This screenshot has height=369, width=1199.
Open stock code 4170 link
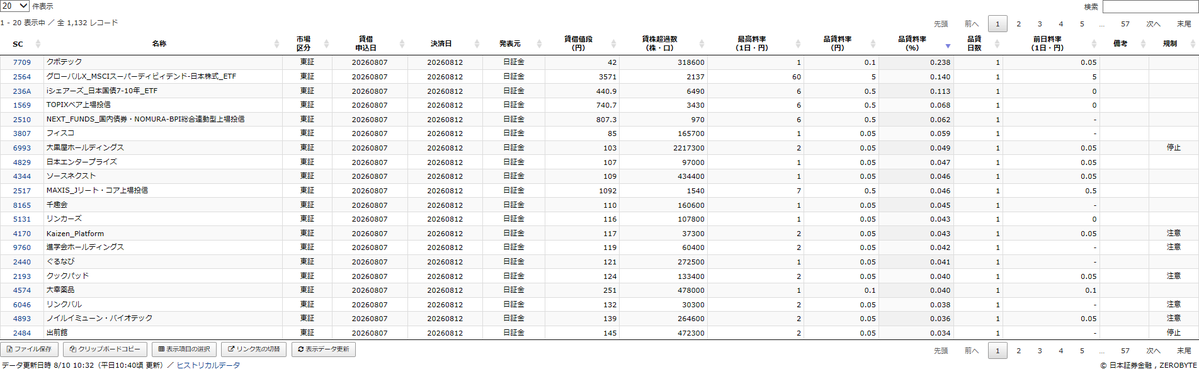click(21, 233)
